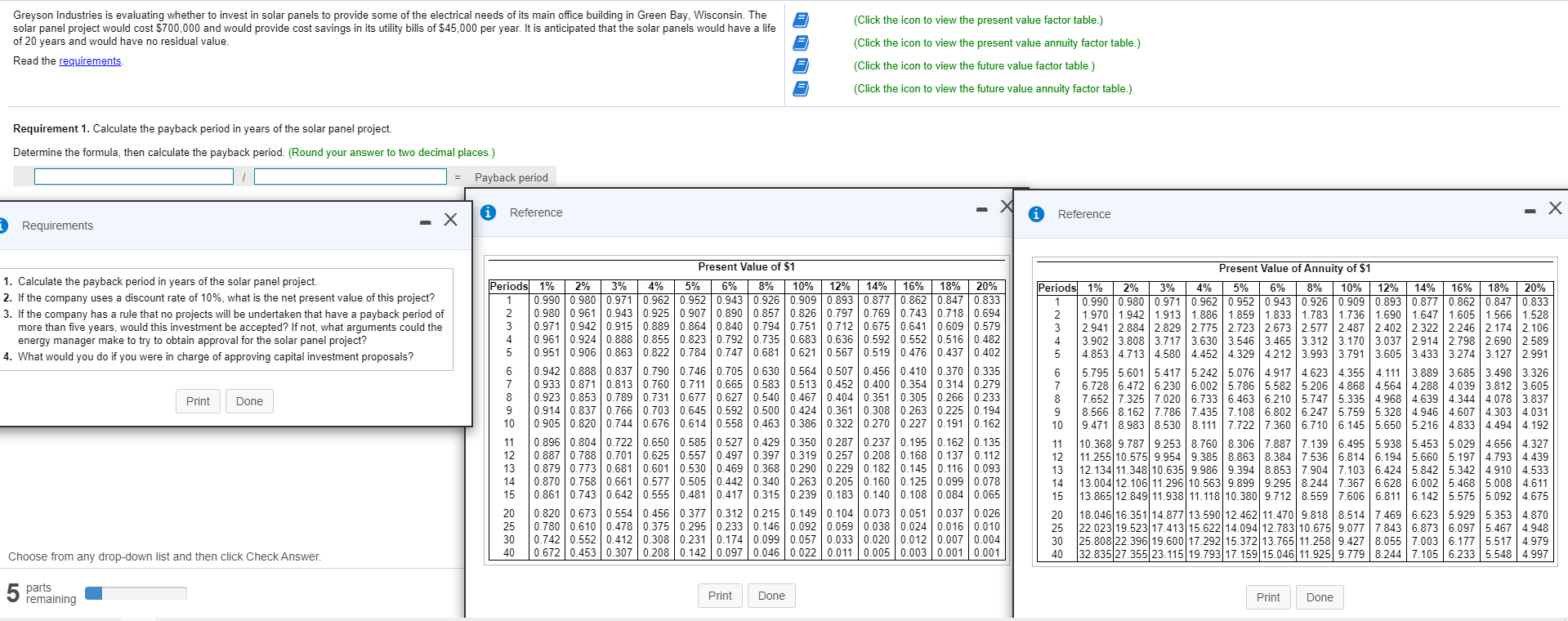
Task: Click info icon of Annuity Reference window
Action: tap(1036, 214)
